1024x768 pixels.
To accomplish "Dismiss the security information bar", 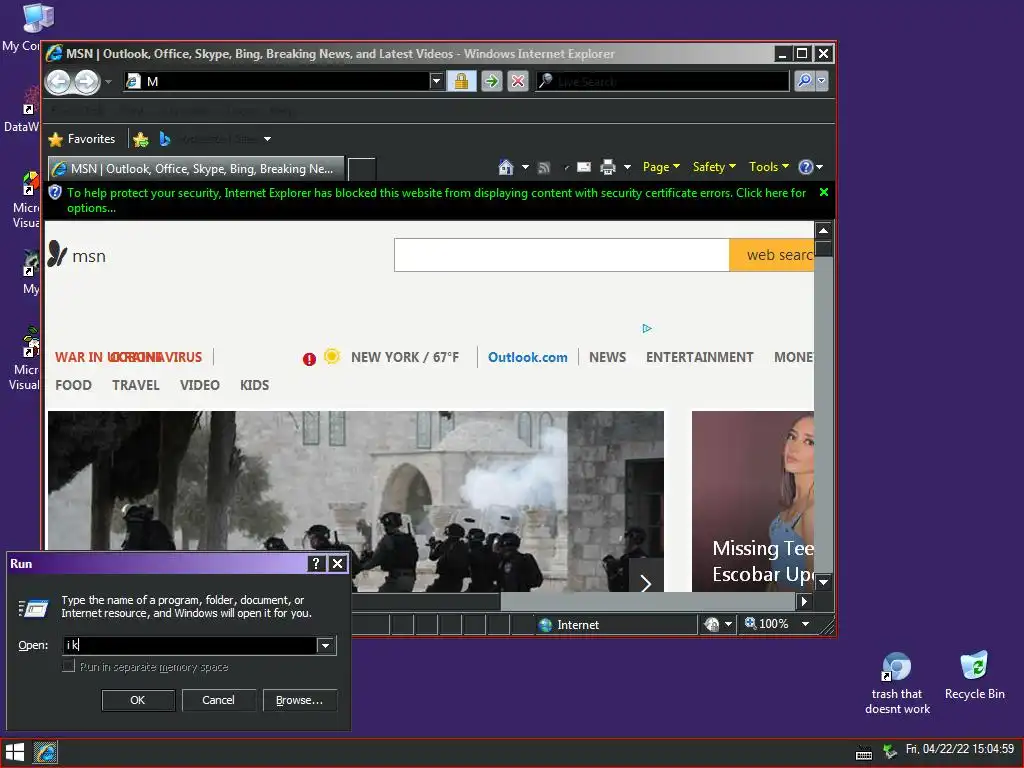I will click(x=824, y=192).
